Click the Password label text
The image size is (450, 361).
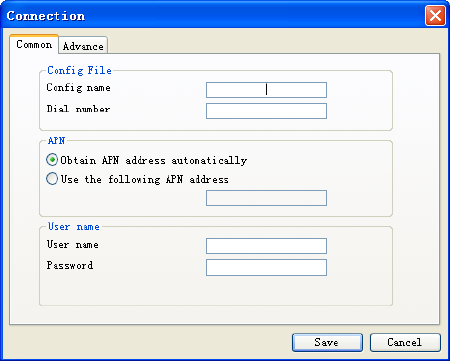click(x=70, y=265)
